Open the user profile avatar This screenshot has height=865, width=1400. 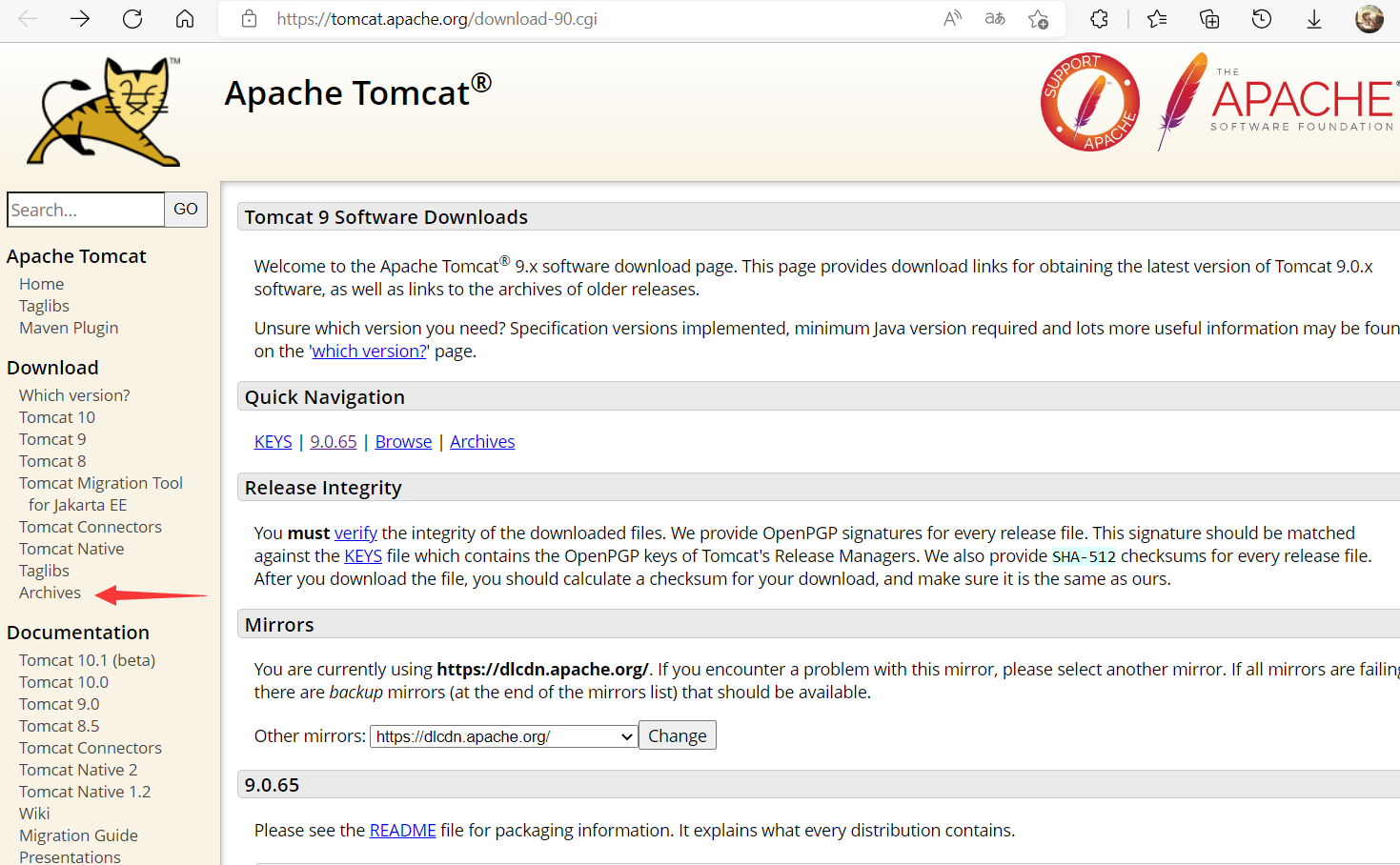[x=1370, y=18]
